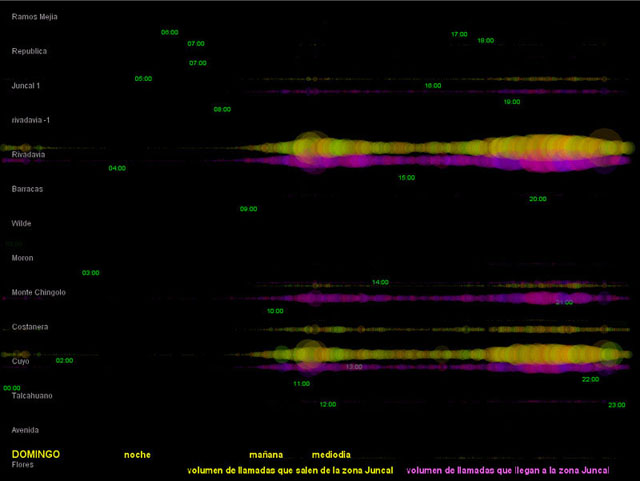Click the 06:00 time marker
Image resolution: width=640 pixels, height=481 pixels.
point(169,32)
